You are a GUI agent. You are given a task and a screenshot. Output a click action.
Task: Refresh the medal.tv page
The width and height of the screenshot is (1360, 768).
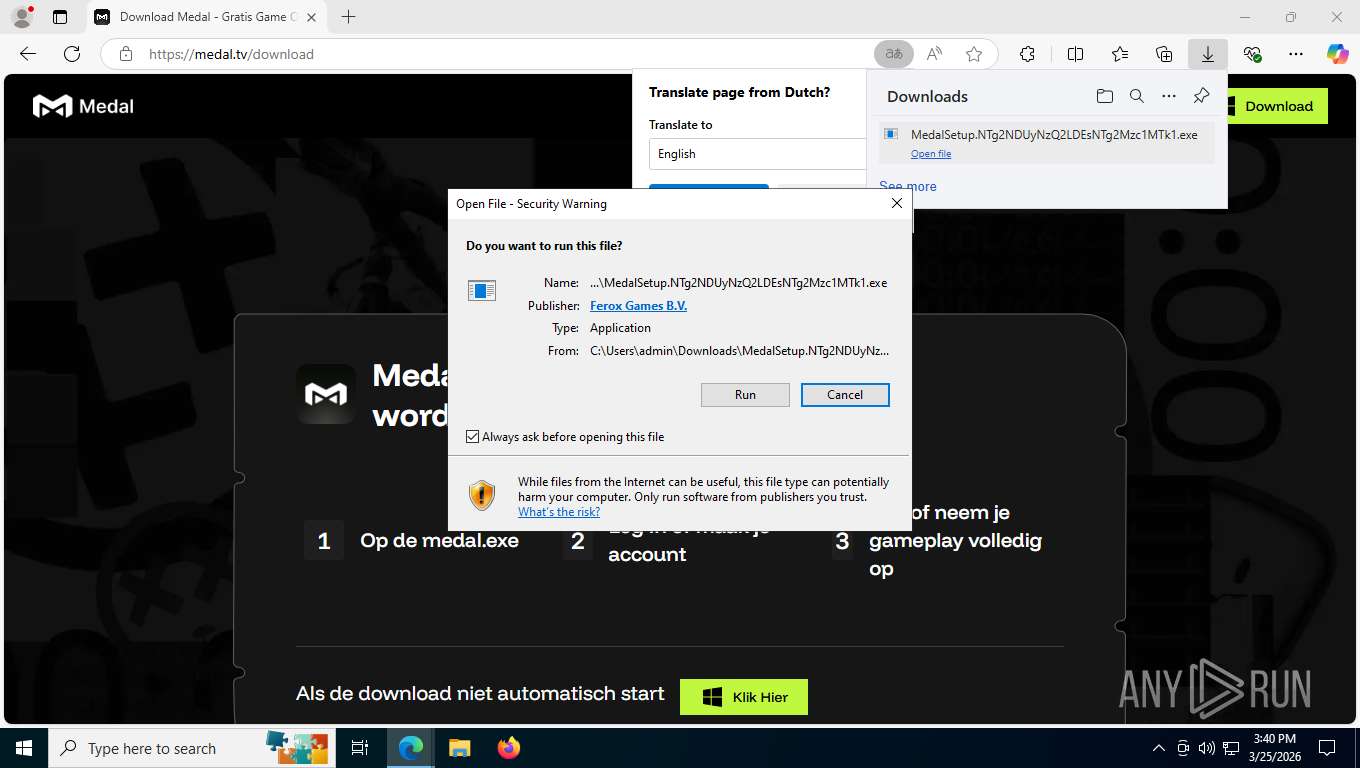tap(72, 54)
